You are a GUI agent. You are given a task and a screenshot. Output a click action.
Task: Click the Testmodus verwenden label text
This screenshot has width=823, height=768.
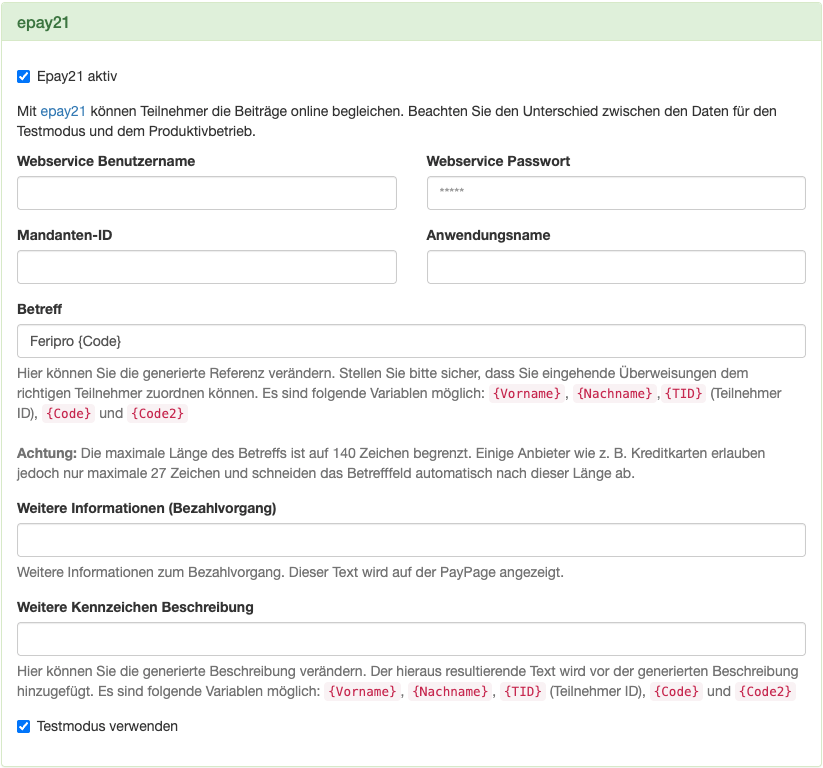click(x=107, y=727)
